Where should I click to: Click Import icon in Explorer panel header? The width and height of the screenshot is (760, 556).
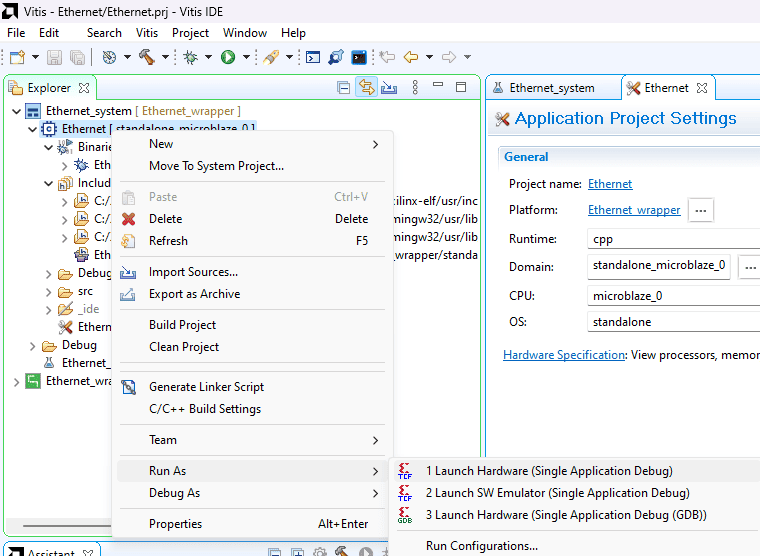[x=389, y=88]
